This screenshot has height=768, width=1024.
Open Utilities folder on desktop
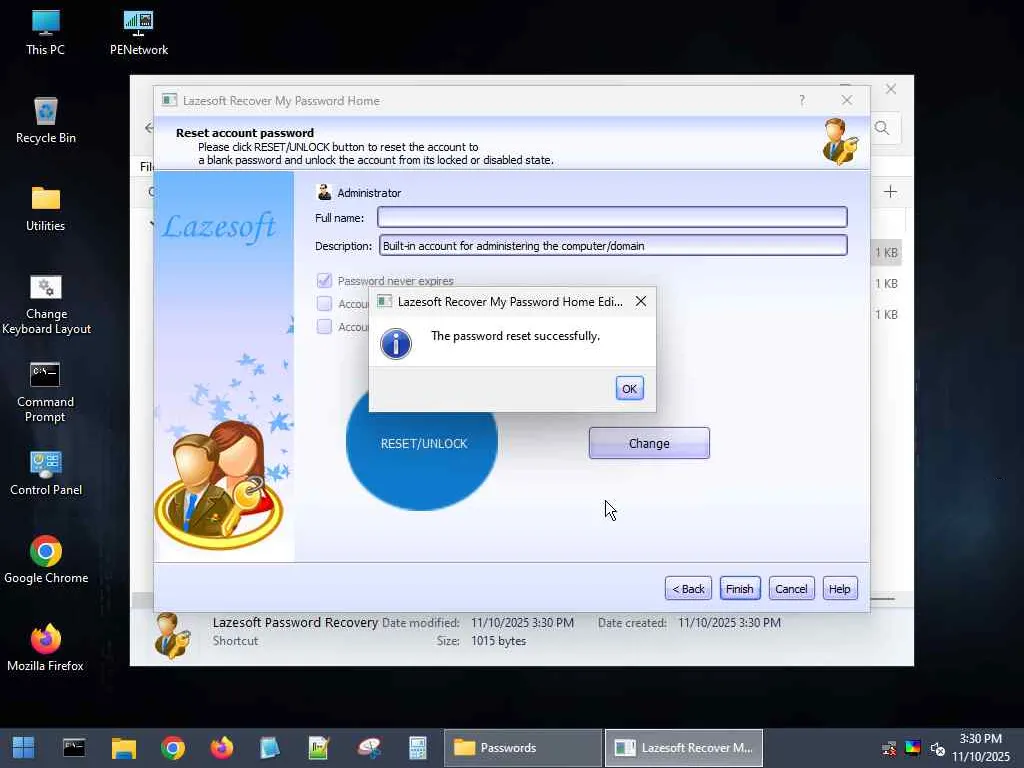(46, 209)
